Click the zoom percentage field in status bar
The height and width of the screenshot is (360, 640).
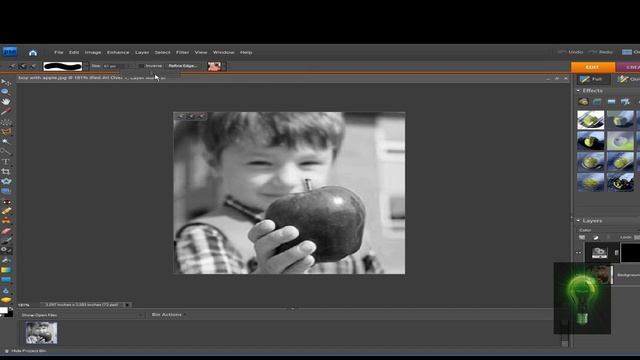coord(25,305)
